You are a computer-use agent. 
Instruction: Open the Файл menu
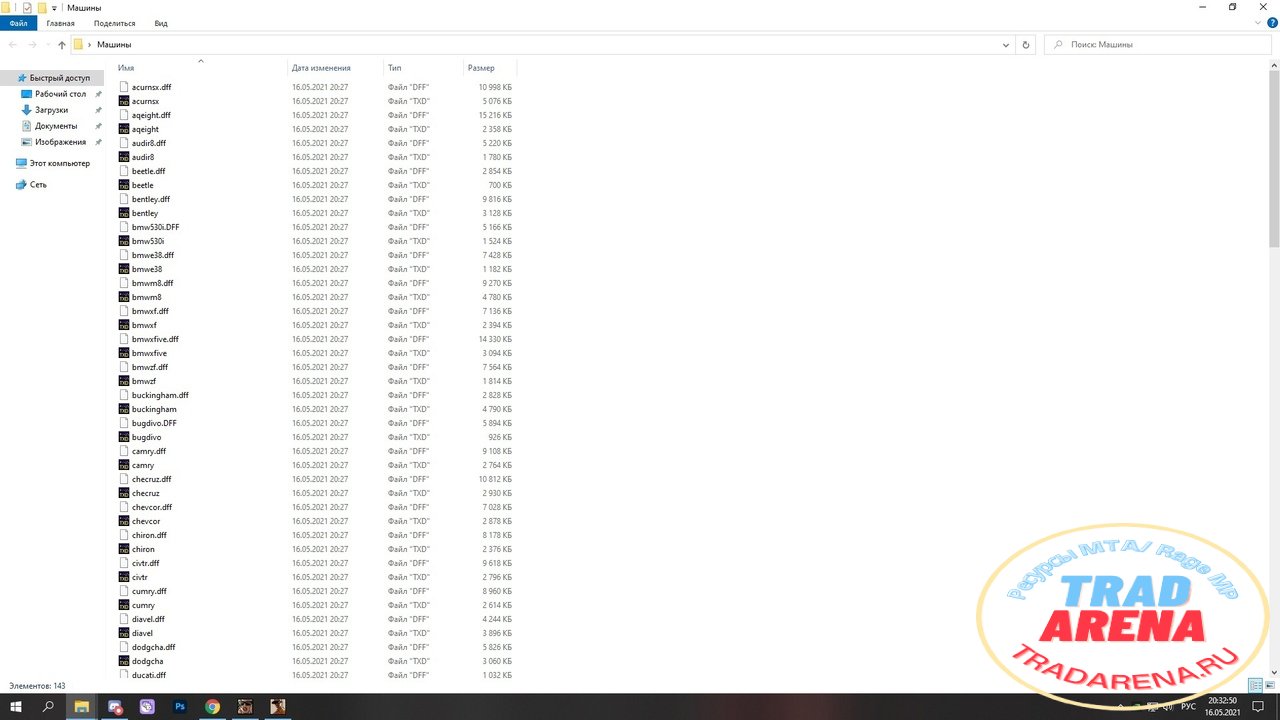[x=18, y=22]
